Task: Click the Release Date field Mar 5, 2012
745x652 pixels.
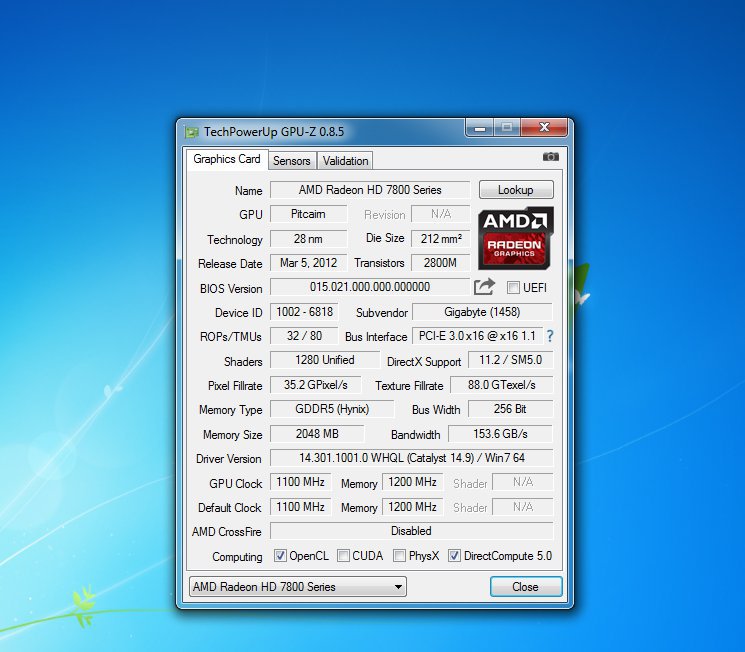Action: click(x=308, y=263)
